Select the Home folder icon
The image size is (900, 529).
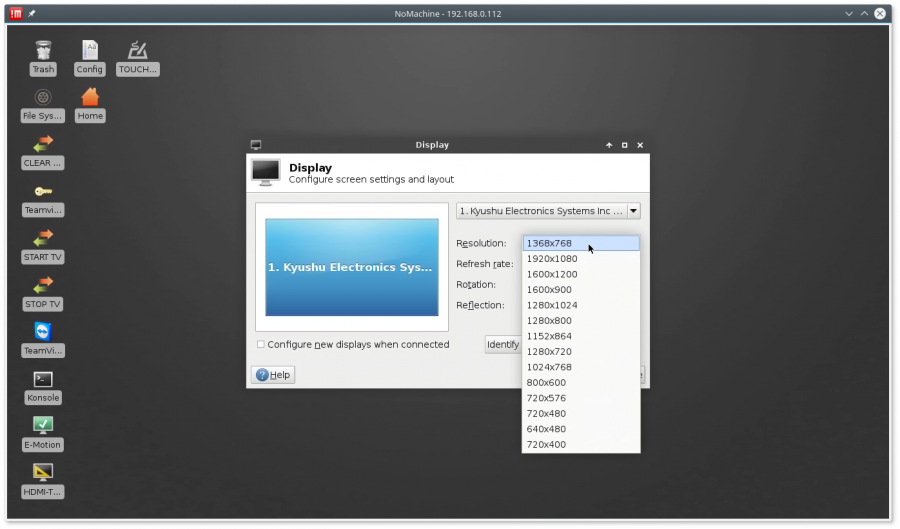pyautogui.click(x=90, y=97)
